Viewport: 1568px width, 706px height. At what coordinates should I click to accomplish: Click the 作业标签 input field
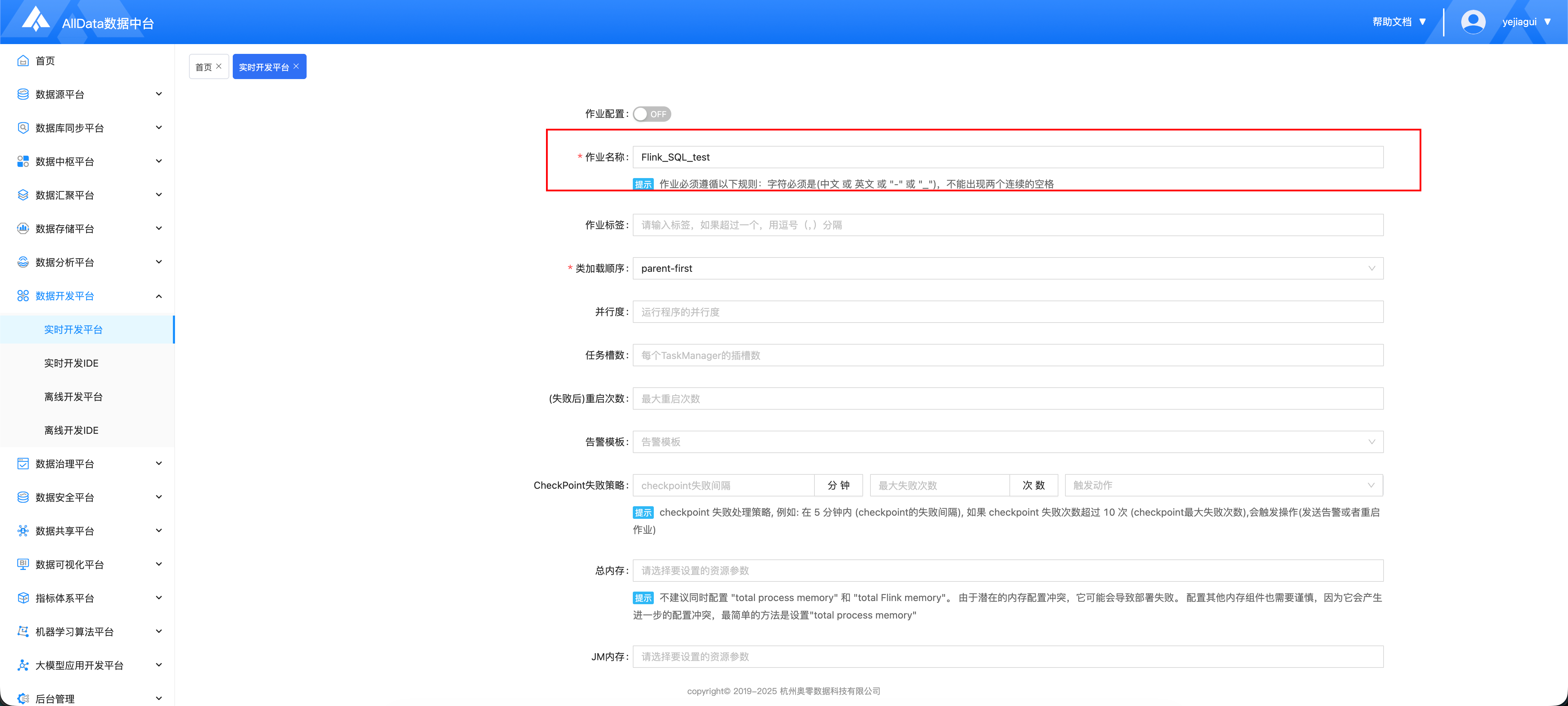coord(1007,225)
